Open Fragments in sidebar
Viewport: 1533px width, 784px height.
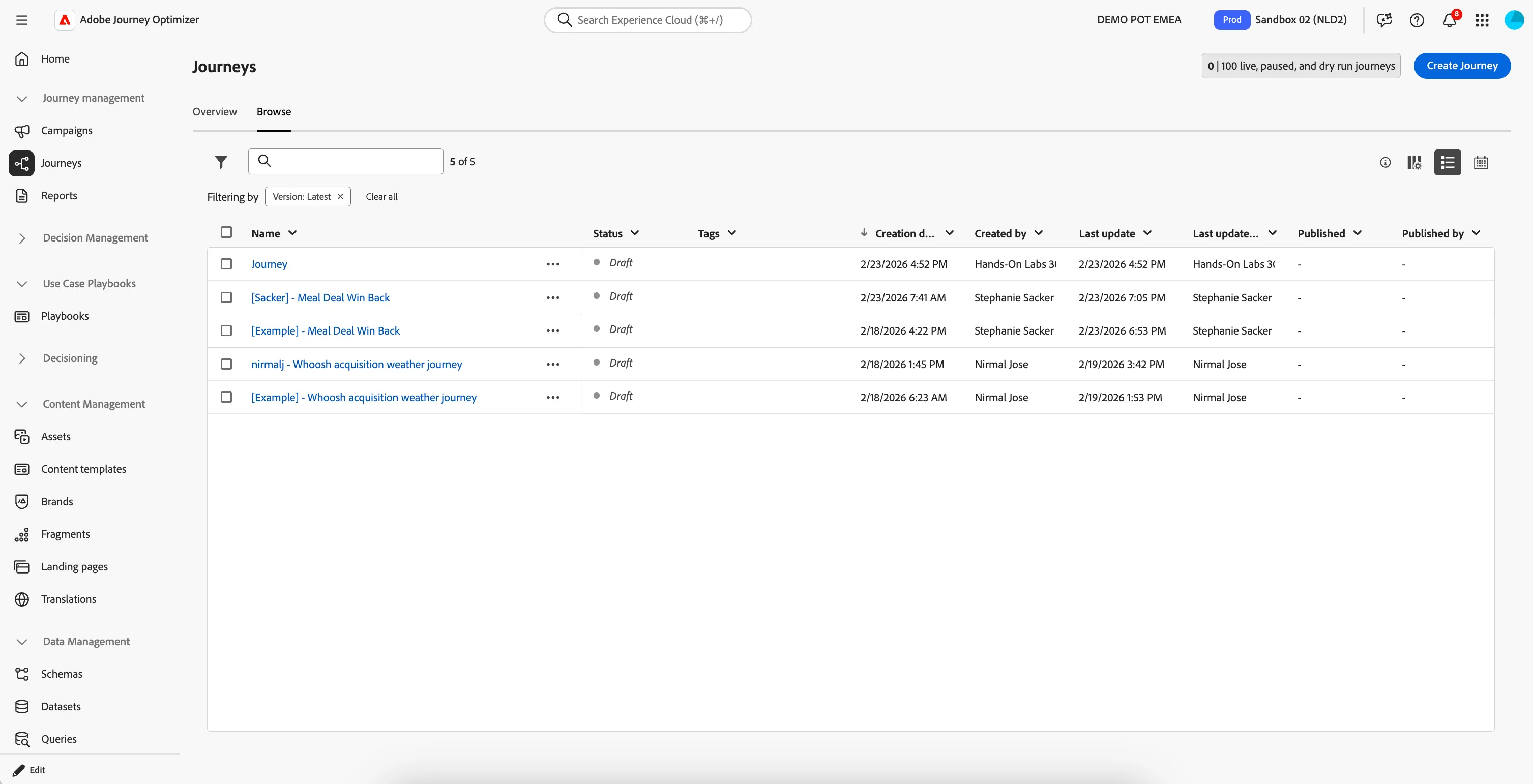(x=66, y=534)
